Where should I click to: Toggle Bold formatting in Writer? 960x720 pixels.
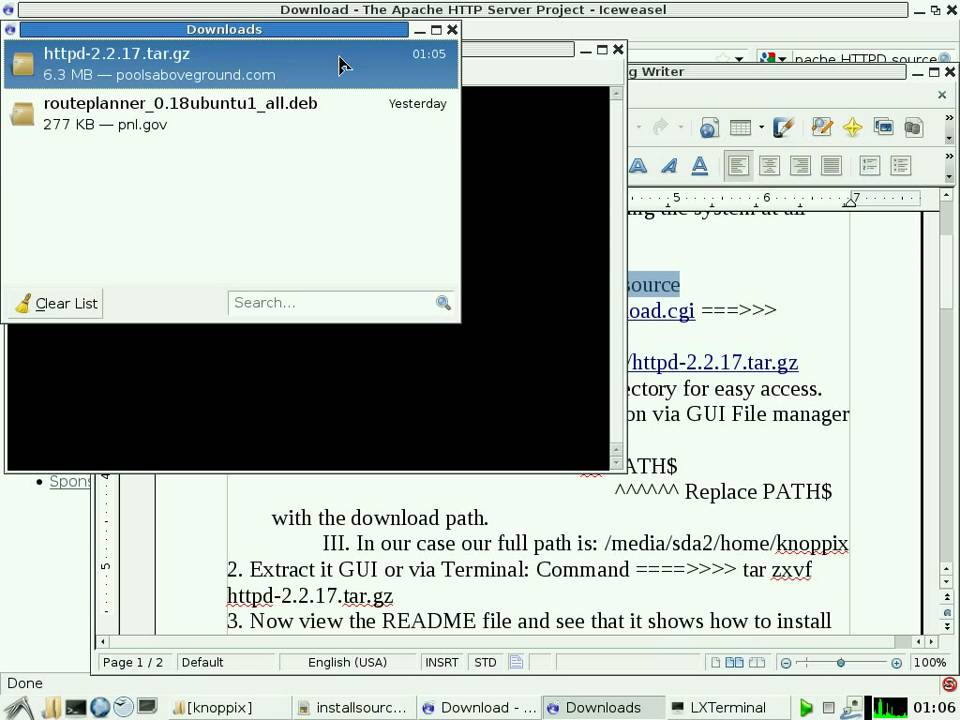[x=638, y=165]
